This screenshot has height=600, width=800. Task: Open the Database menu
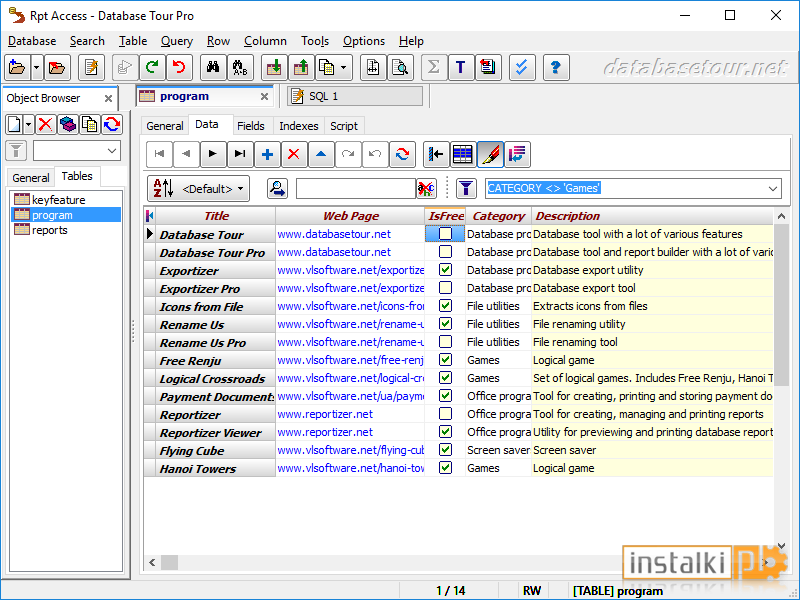click(32, 41)
